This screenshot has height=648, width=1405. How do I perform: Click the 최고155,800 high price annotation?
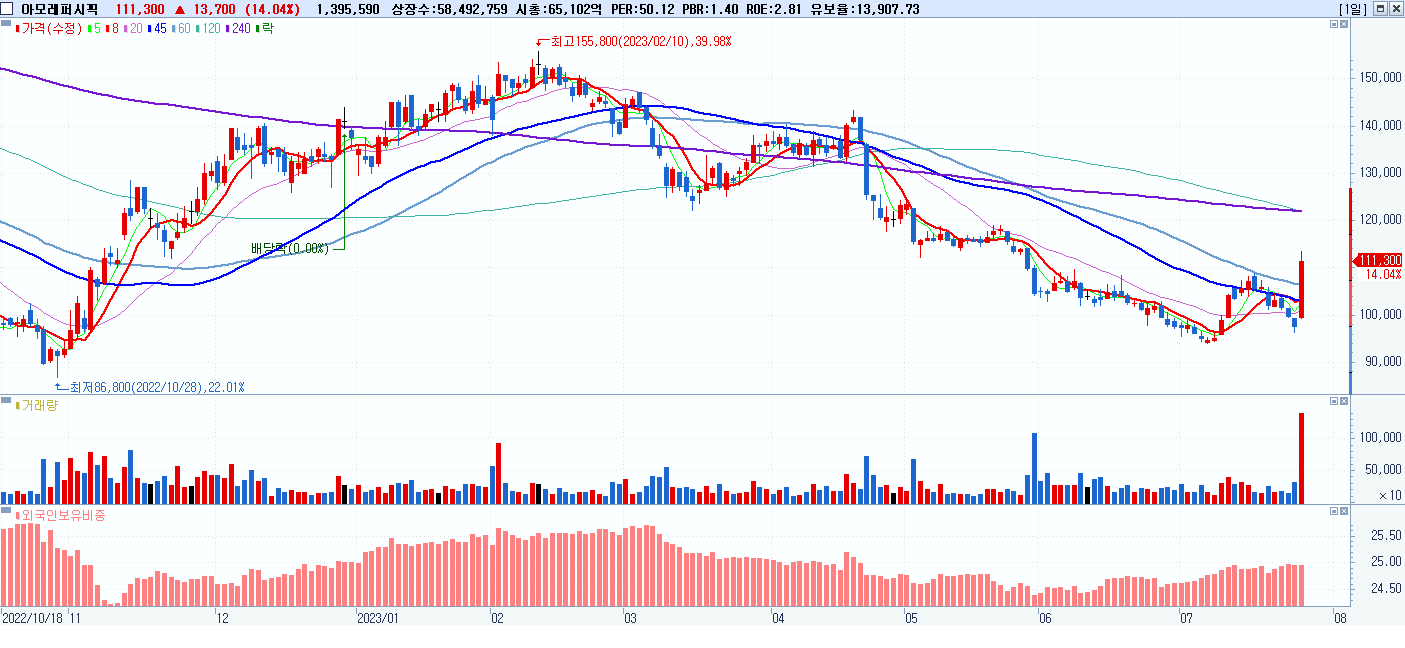click(x=641, y=41)
